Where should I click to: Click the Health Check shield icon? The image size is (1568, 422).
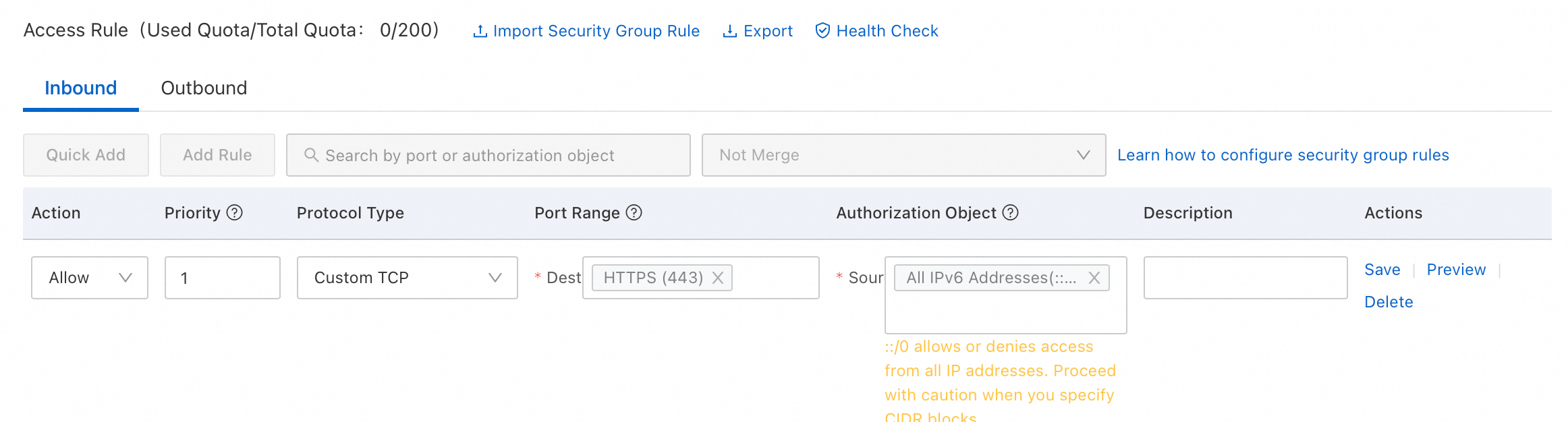click(822, 31)
